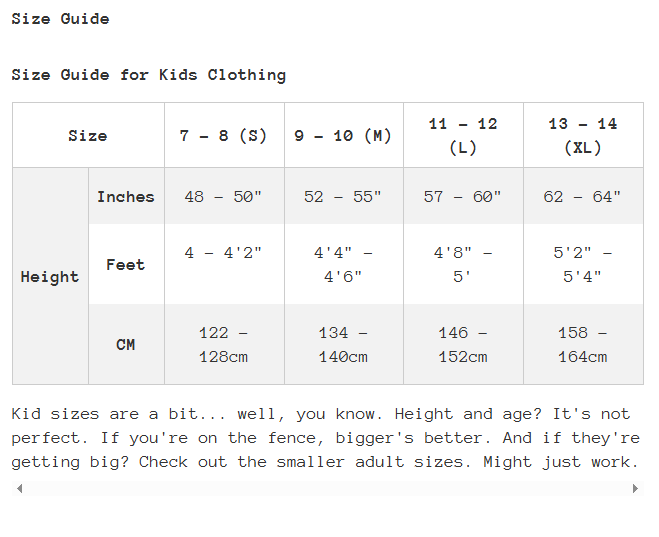The image size is (659, 537).
Task: Click the "Feet" row label
Action: click(x=126, y=265)
